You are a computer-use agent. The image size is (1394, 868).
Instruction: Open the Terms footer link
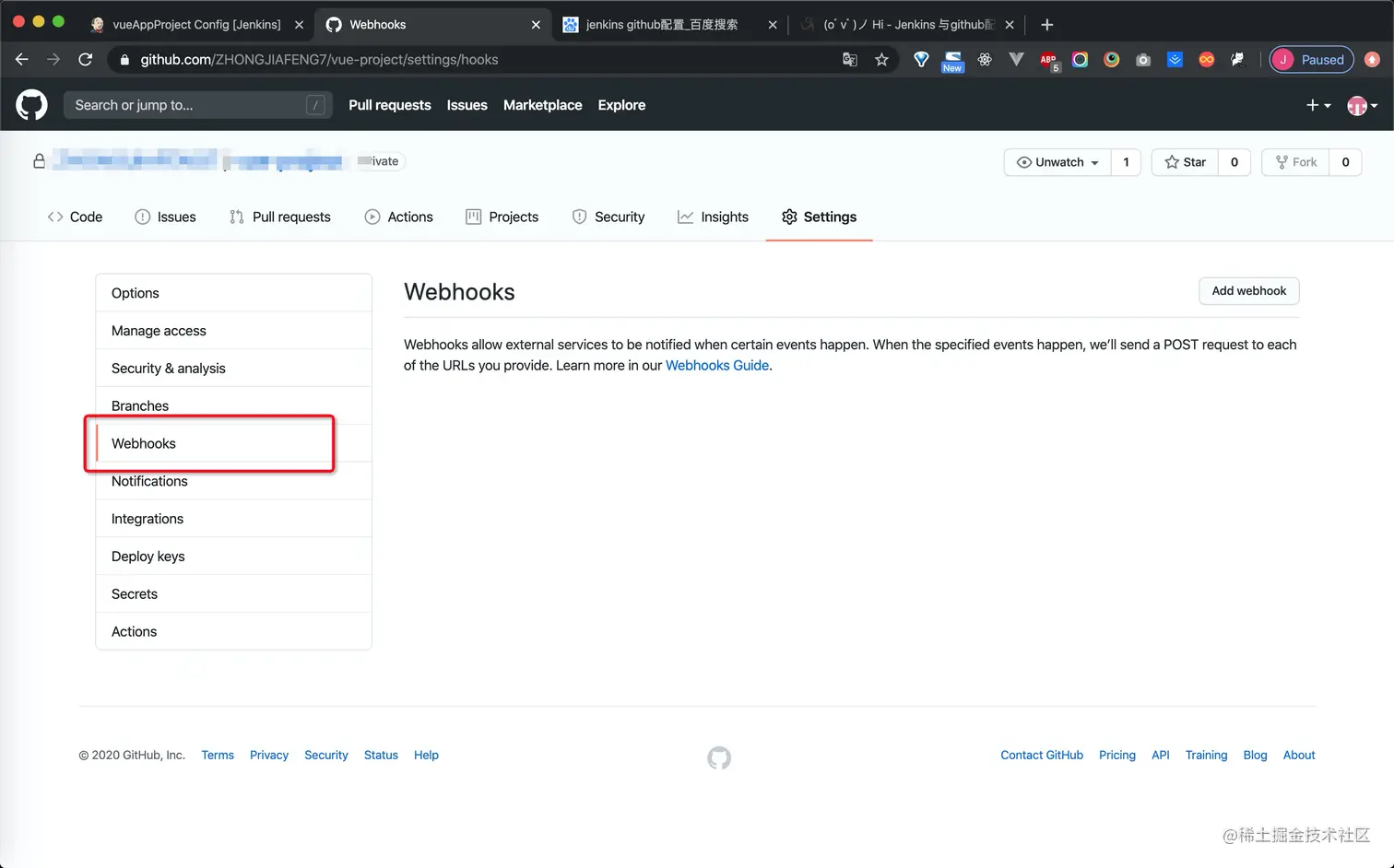(218, 755)
